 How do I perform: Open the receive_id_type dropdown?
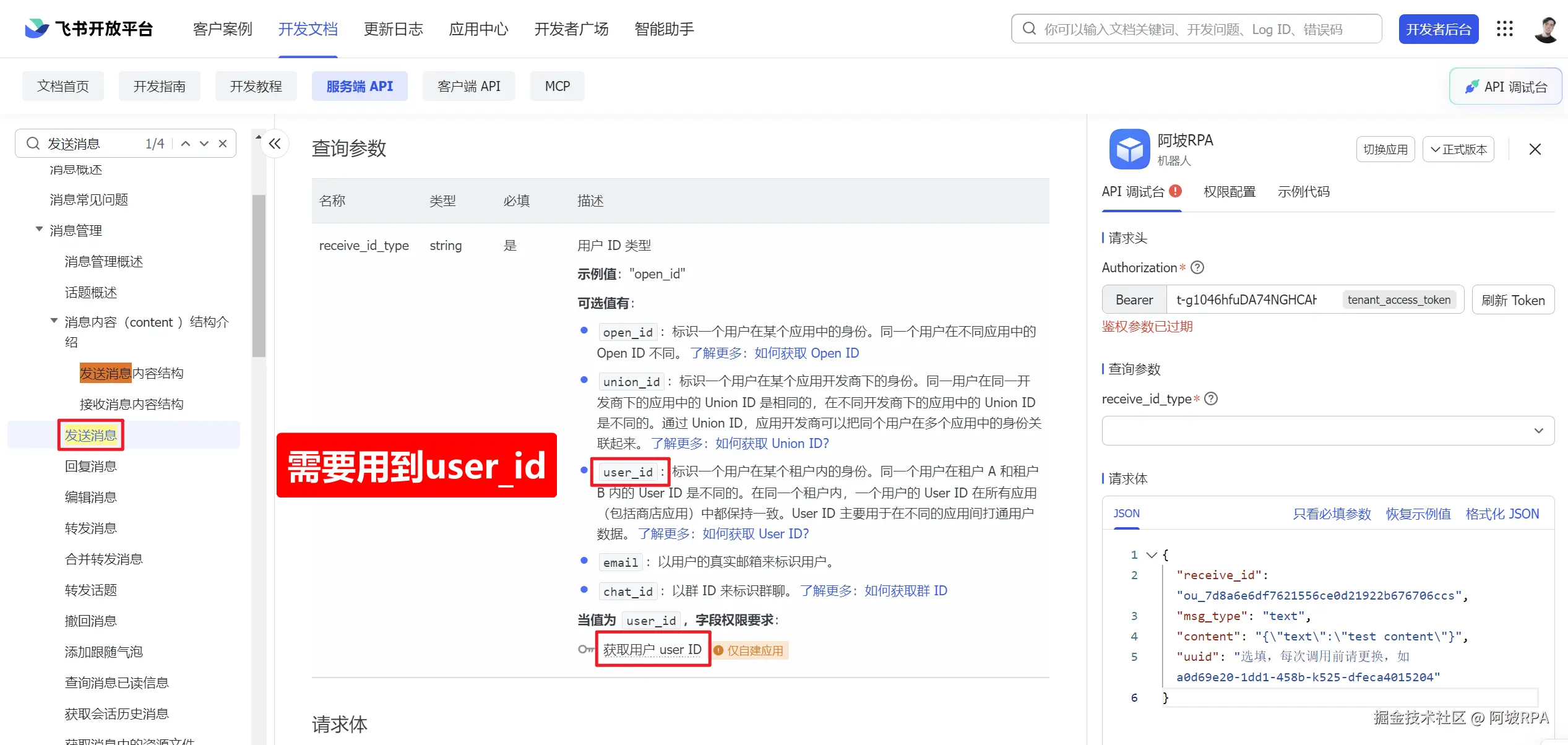[1328, 431]
